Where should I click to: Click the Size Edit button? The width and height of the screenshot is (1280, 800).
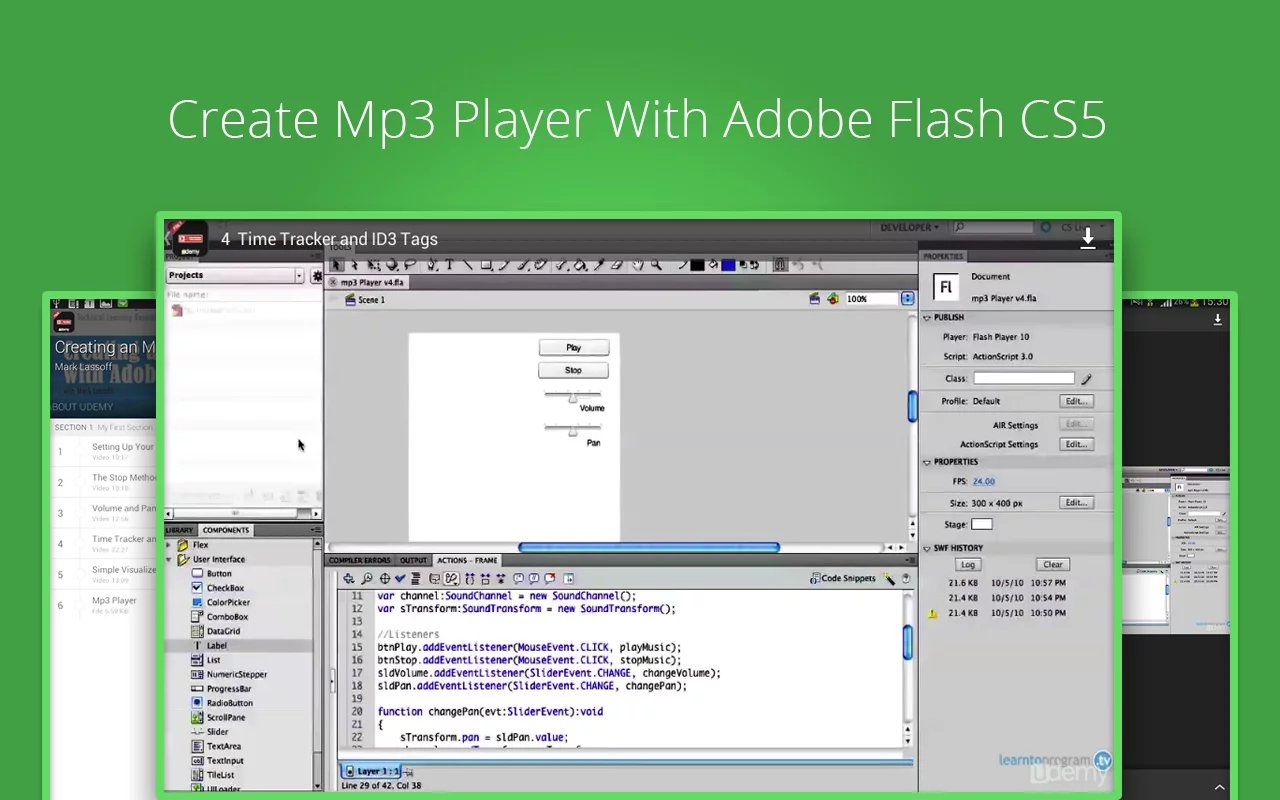[1076, 503]
